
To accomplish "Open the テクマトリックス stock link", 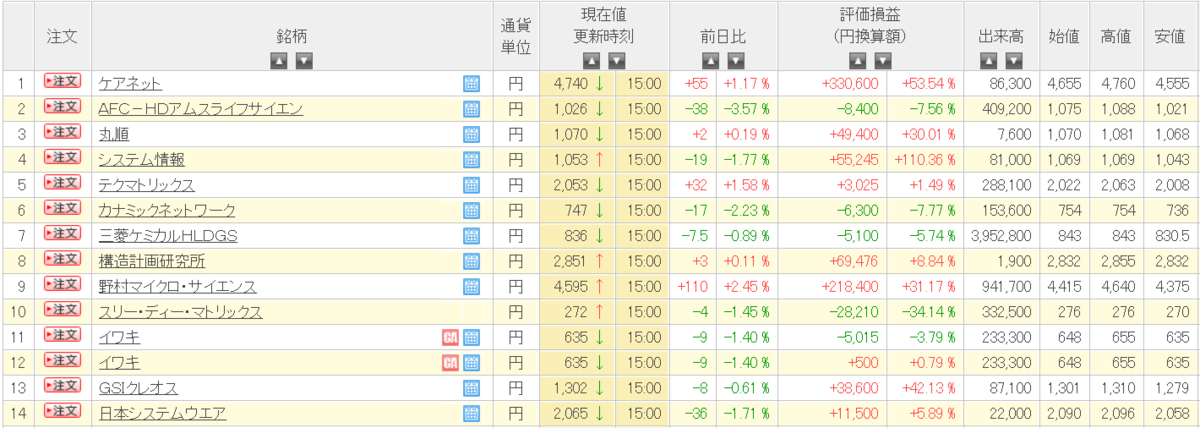I will click(146, 185).
